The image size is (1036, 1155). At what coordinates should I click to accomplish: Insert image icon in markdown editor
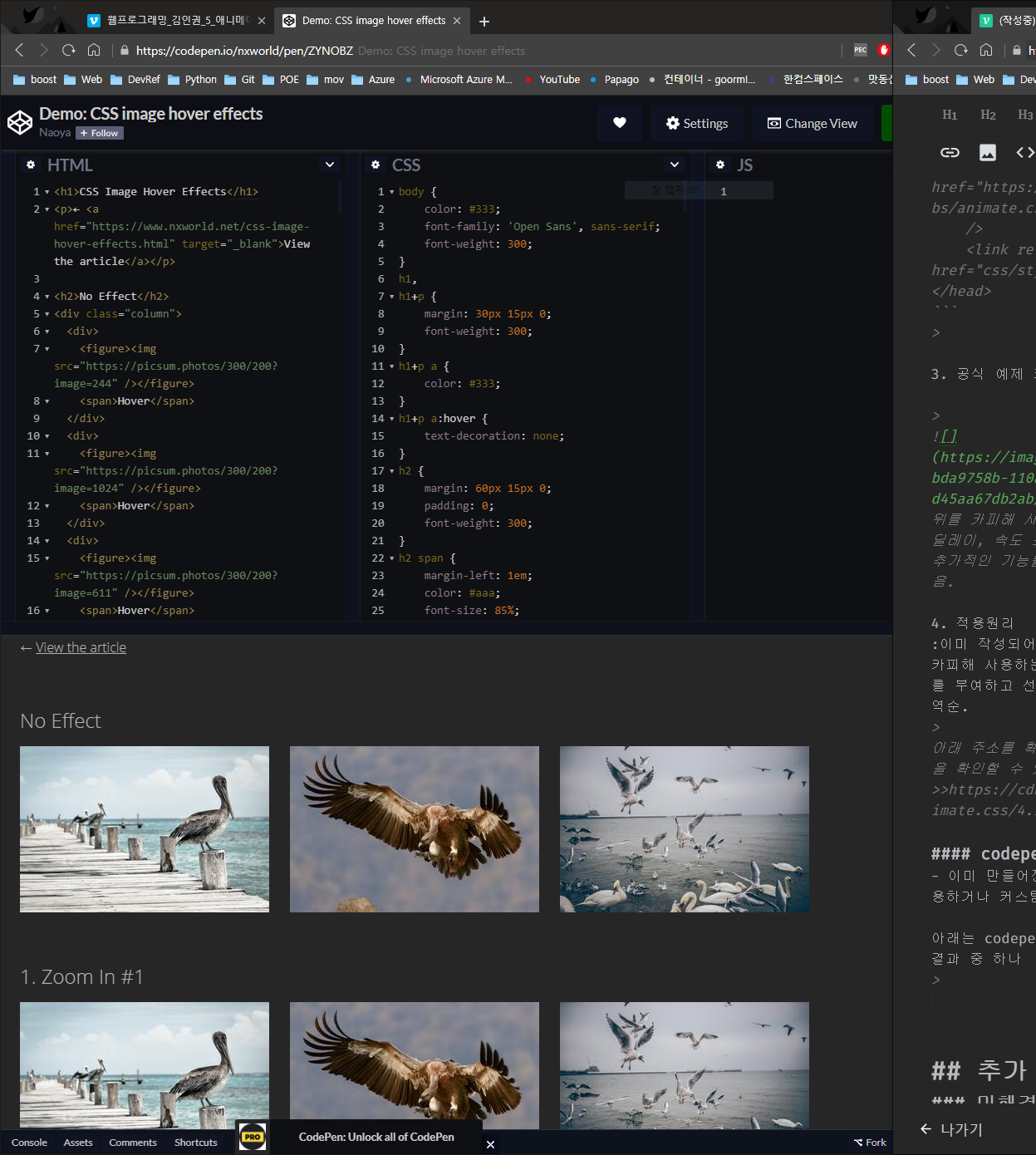pyautogui.click(x=987, y=152)
